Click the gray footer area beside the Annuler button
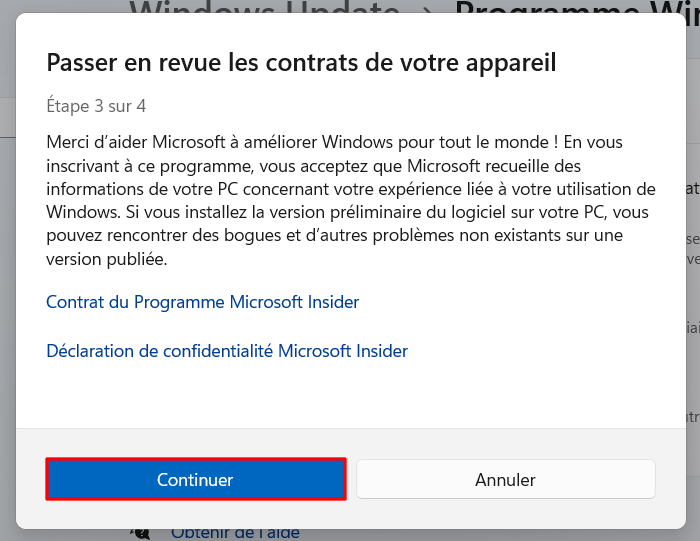The image size is (700, 541). click(671, 479)
